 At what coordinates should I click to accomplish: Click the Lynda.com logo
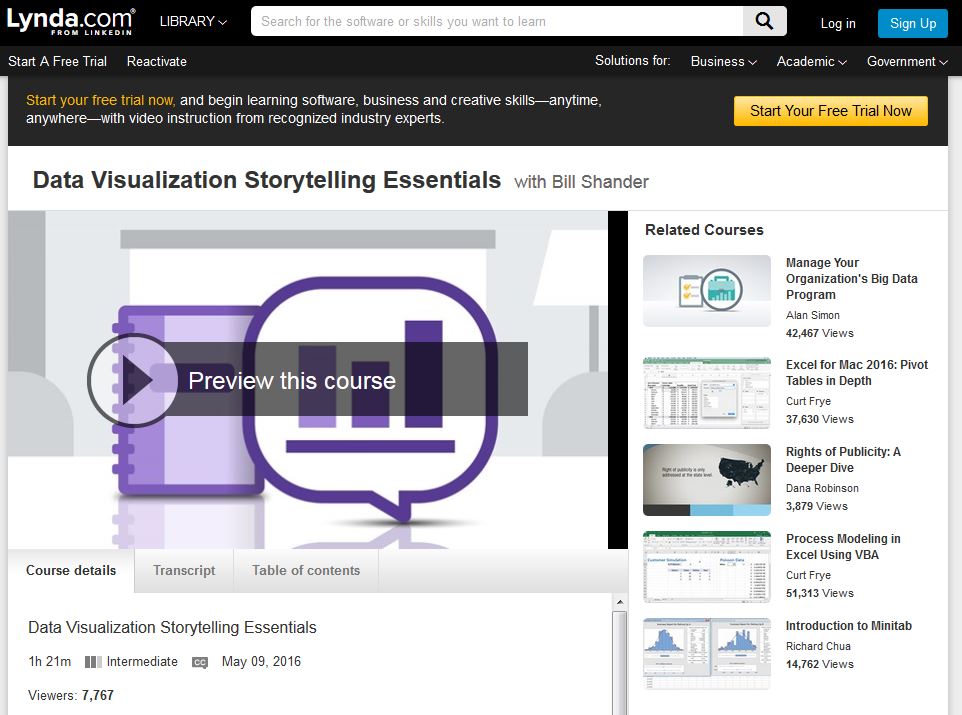pyautogui.click(x=71, y=22)
